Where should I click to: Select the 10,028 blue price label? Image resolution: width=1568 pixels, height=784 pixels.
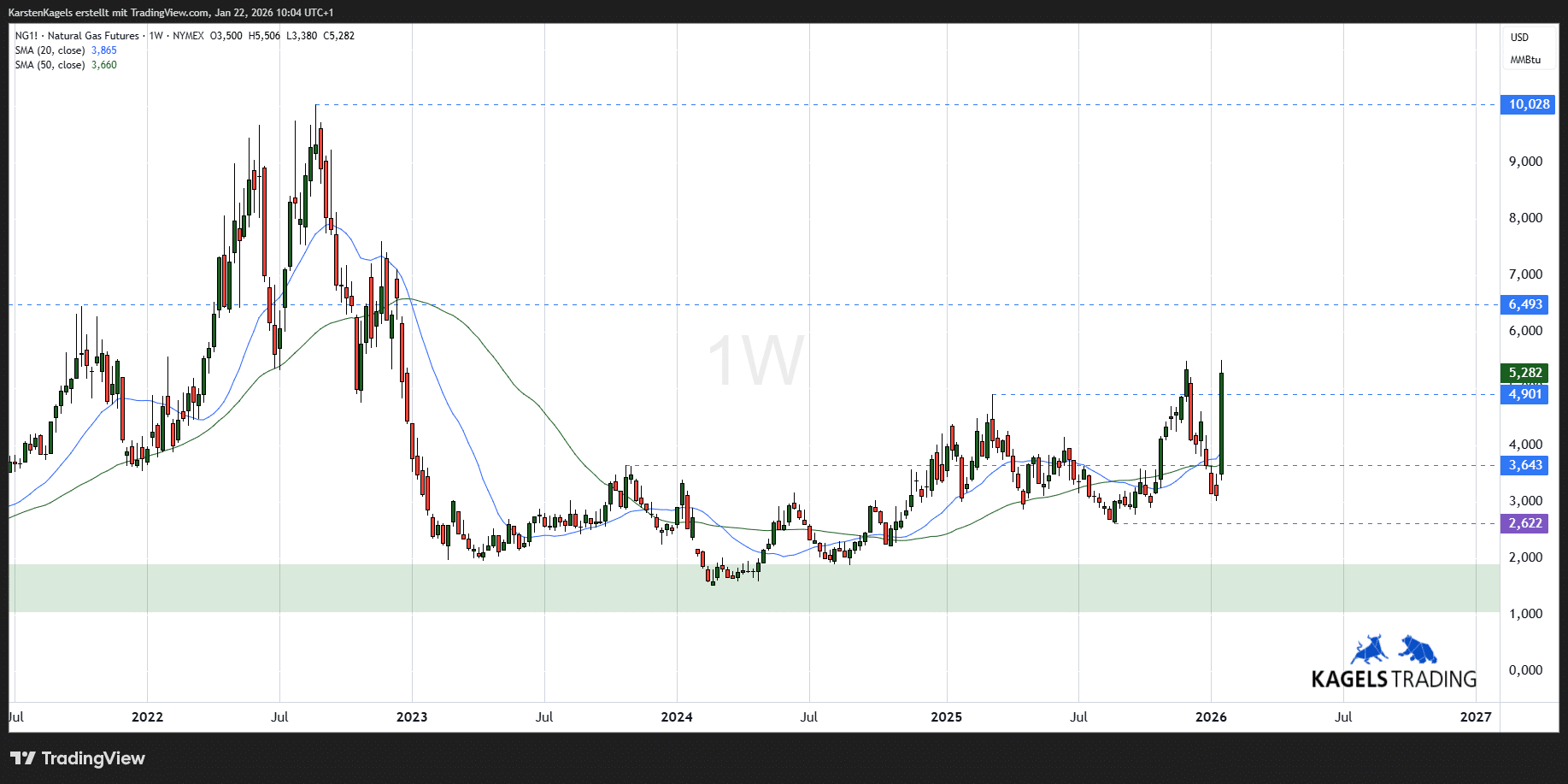tap(1528, 104)
